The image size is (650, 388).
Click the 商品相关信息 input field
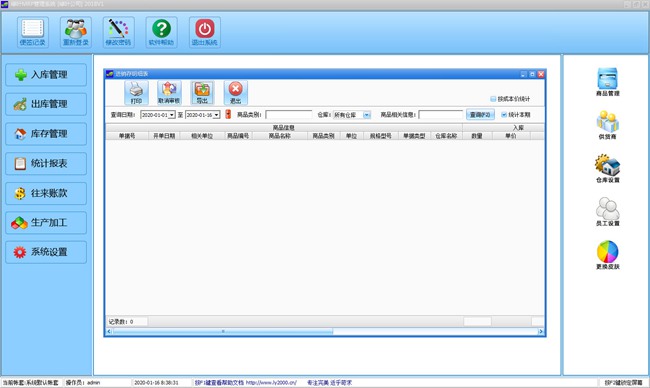tap(441, 115)
